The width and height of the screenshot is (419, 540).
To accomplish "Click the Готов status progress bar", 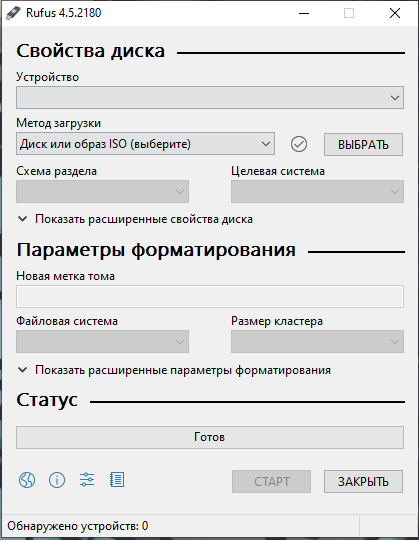I will tap(210, 437).
